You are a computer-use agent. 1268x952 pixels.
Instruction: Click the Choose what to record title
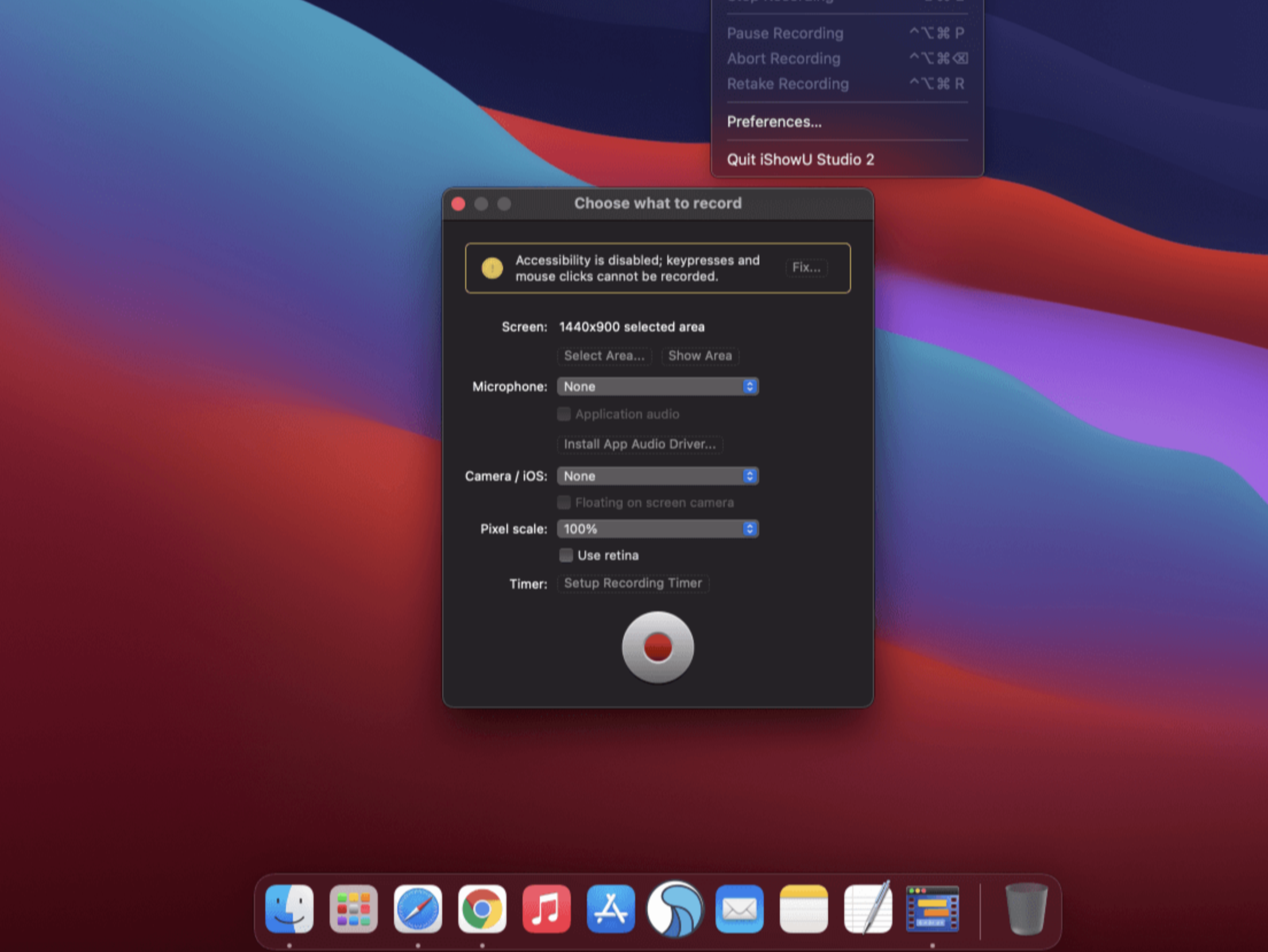(658, 203)
